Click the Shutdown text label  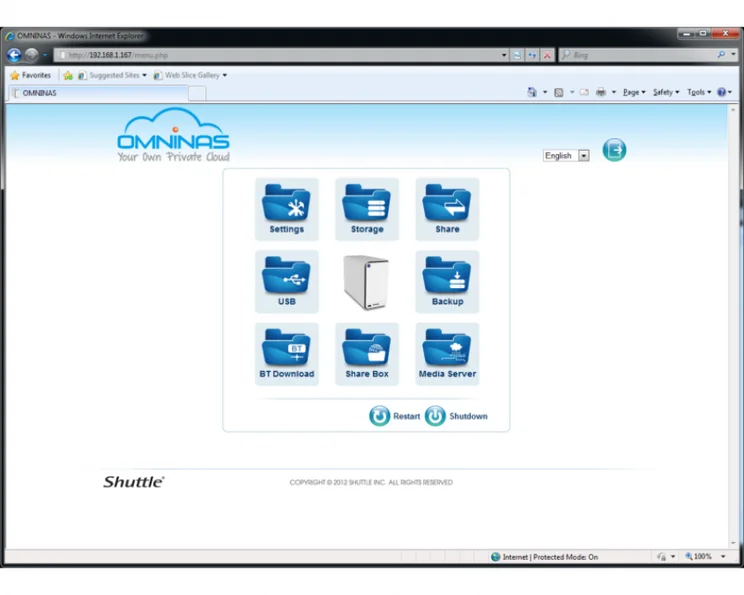(x=468, y=416)
